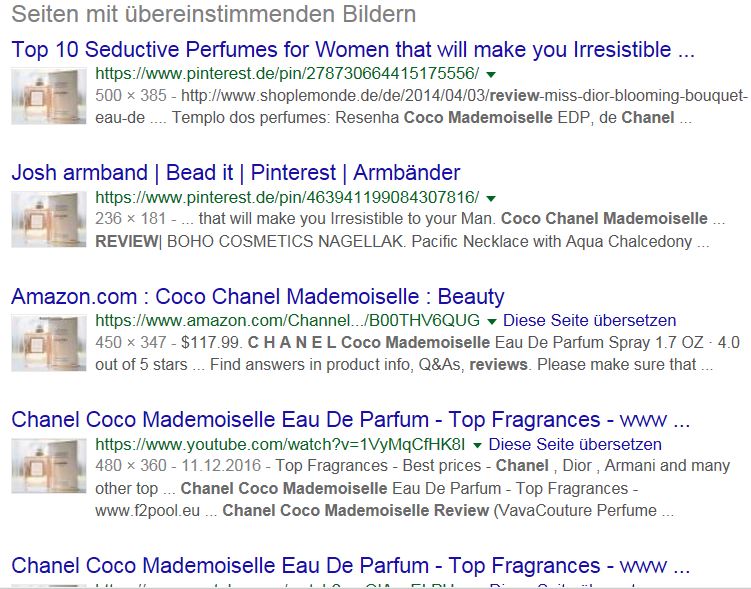This screenshot has height=589, width=751.
Task: Expand dropdown arrow next to pinterest.de/pin/463941199084307816 URL
Action: (491, 198)
